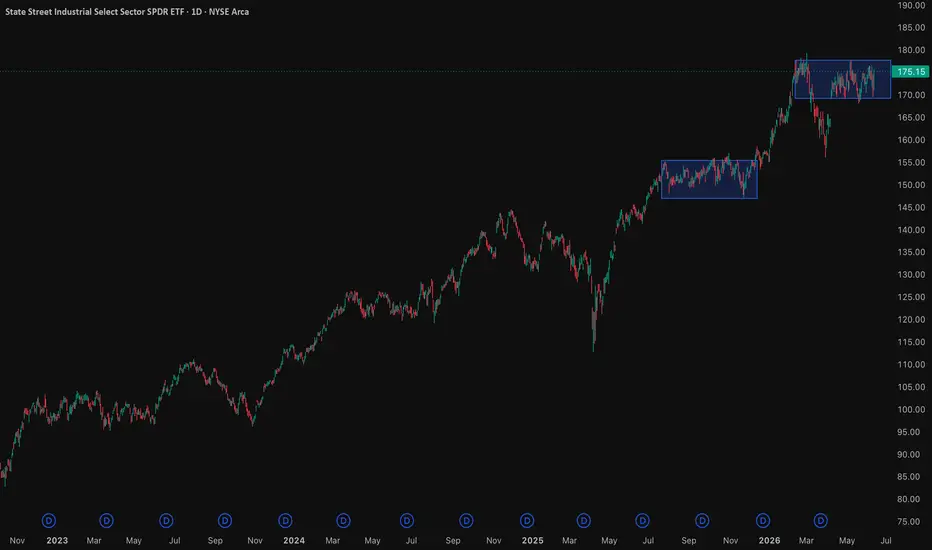This screenshot has width=932, height=550.
Task: Click the 155.00 price axis label
Action: tap(911, 162)
